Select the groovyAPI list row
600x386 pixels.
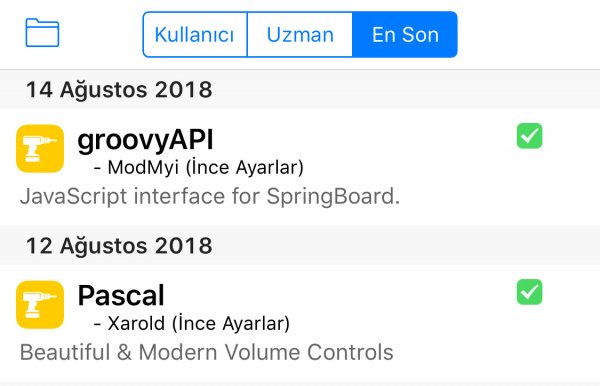(x=300, y=167)
